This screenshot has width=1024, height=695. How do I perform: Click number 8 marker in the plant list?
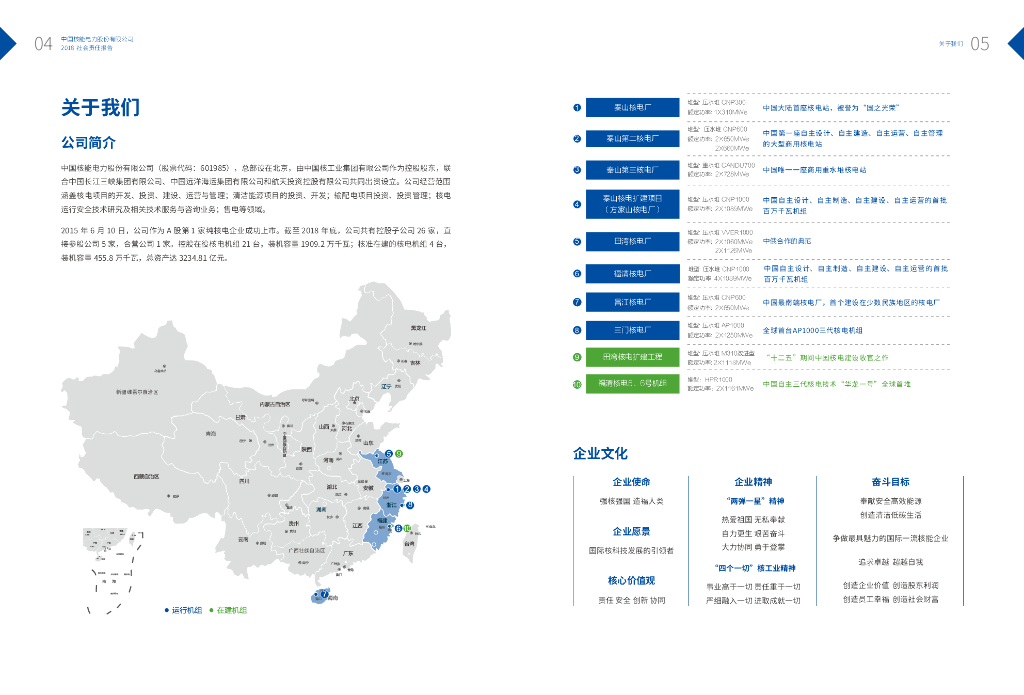577,330
